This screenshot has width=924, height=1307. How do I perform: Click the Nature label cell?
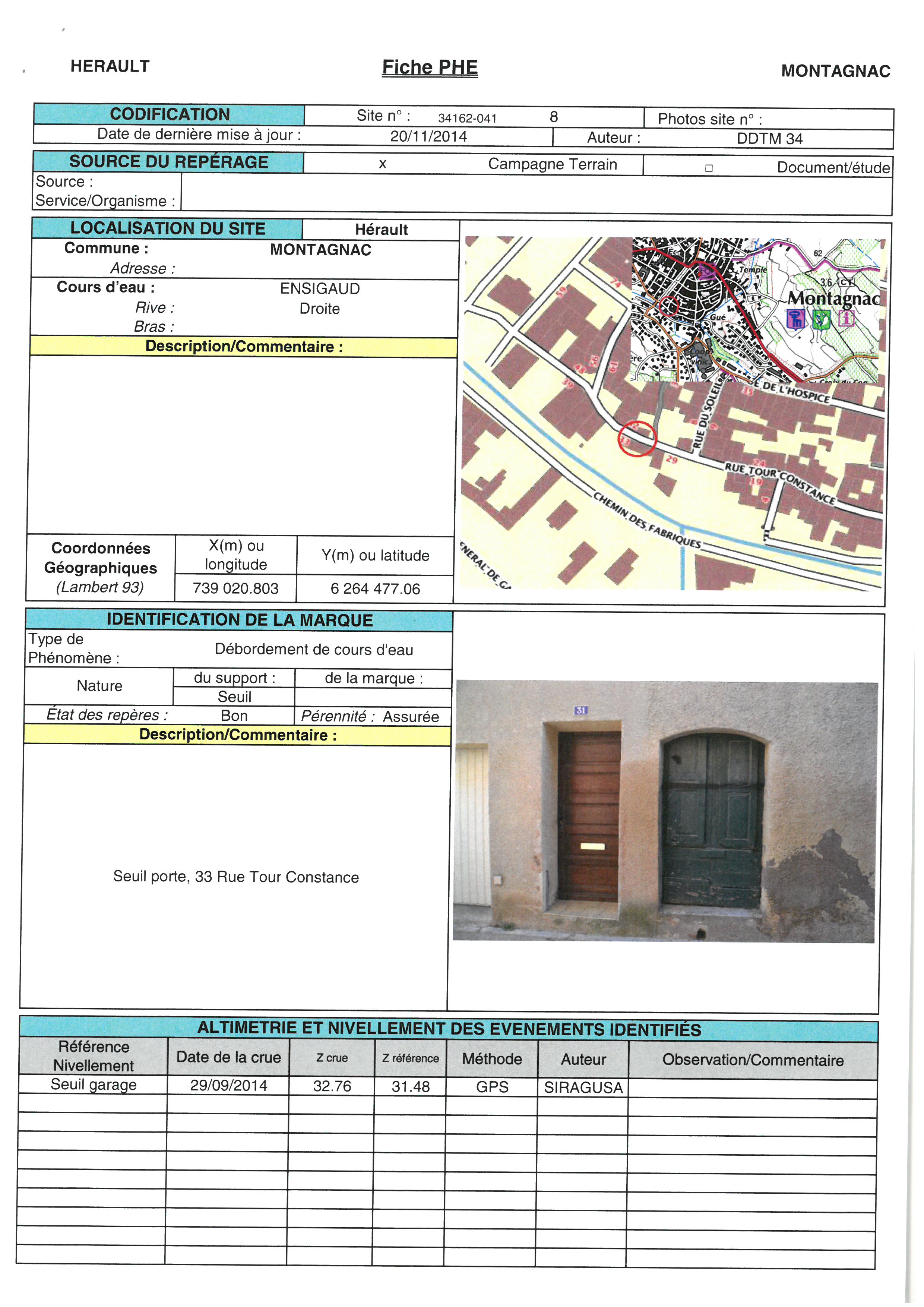pos(99,686)
